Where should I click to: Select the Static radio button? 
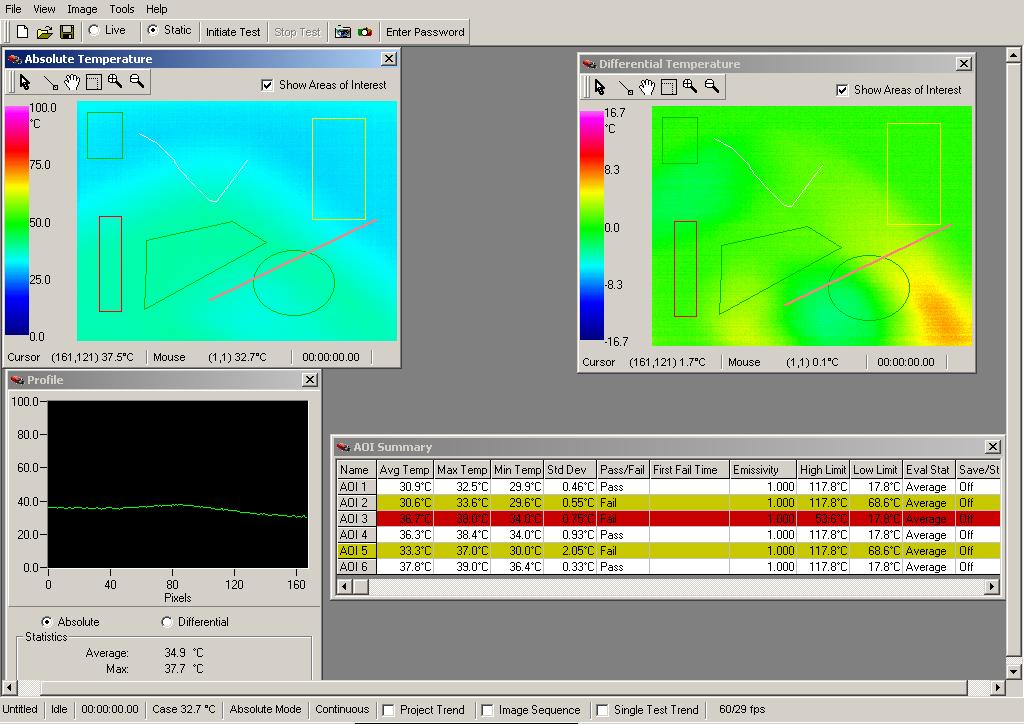click(153, 30)
